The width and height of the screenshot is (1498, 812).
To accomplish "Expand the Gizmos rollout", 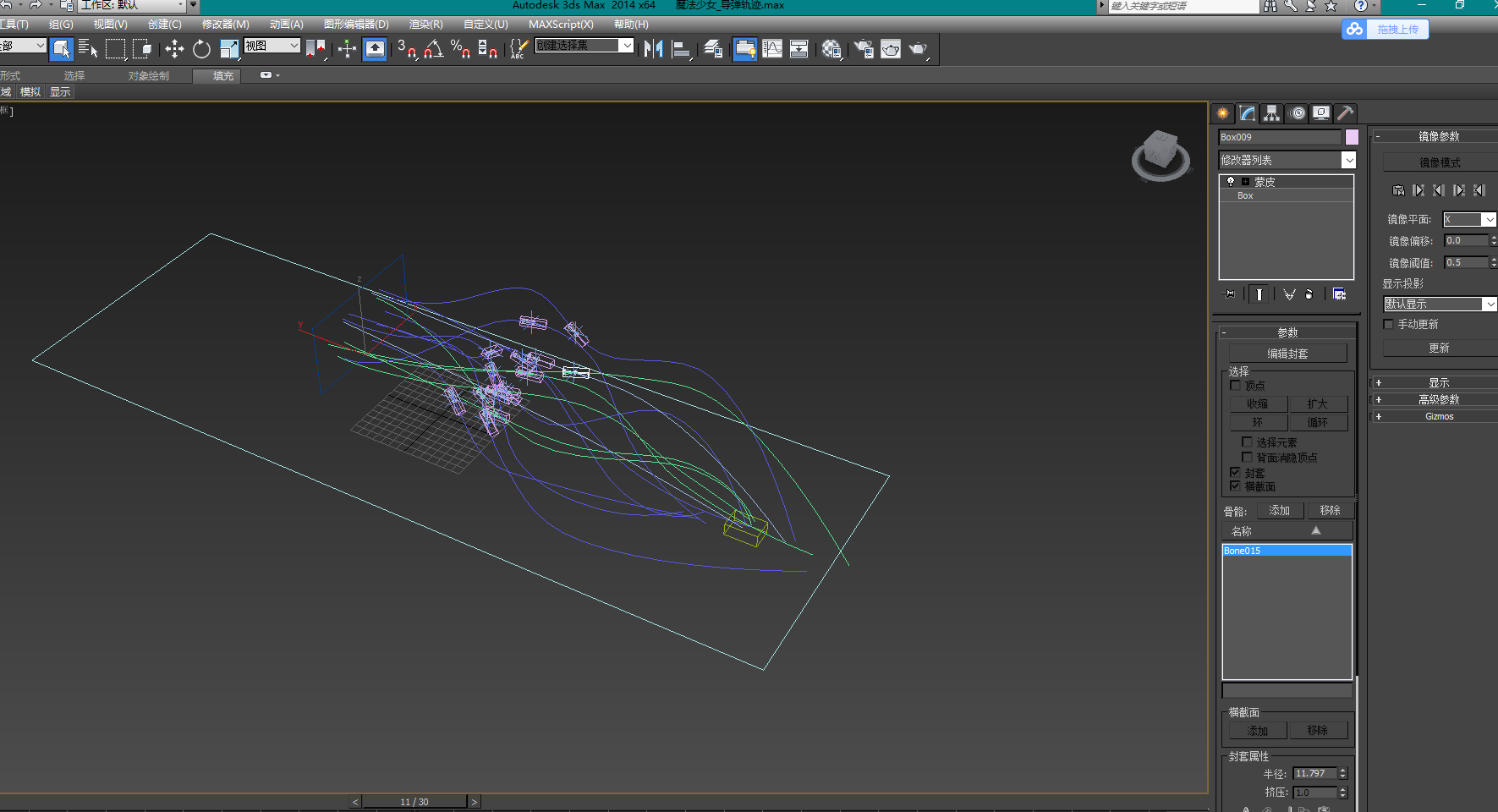I will (1438, 416).
